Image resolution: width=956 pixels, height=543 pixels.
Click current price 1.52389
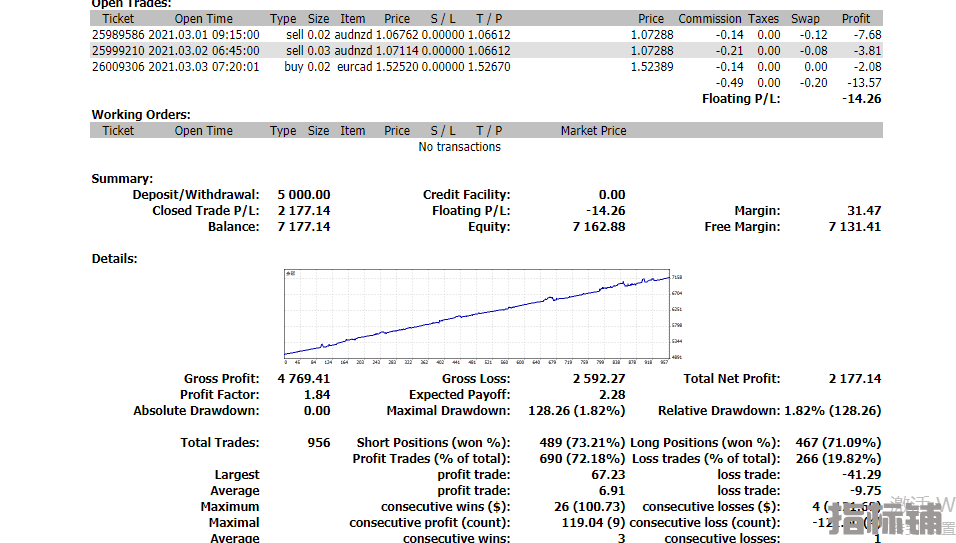click(x=652, y=66)
